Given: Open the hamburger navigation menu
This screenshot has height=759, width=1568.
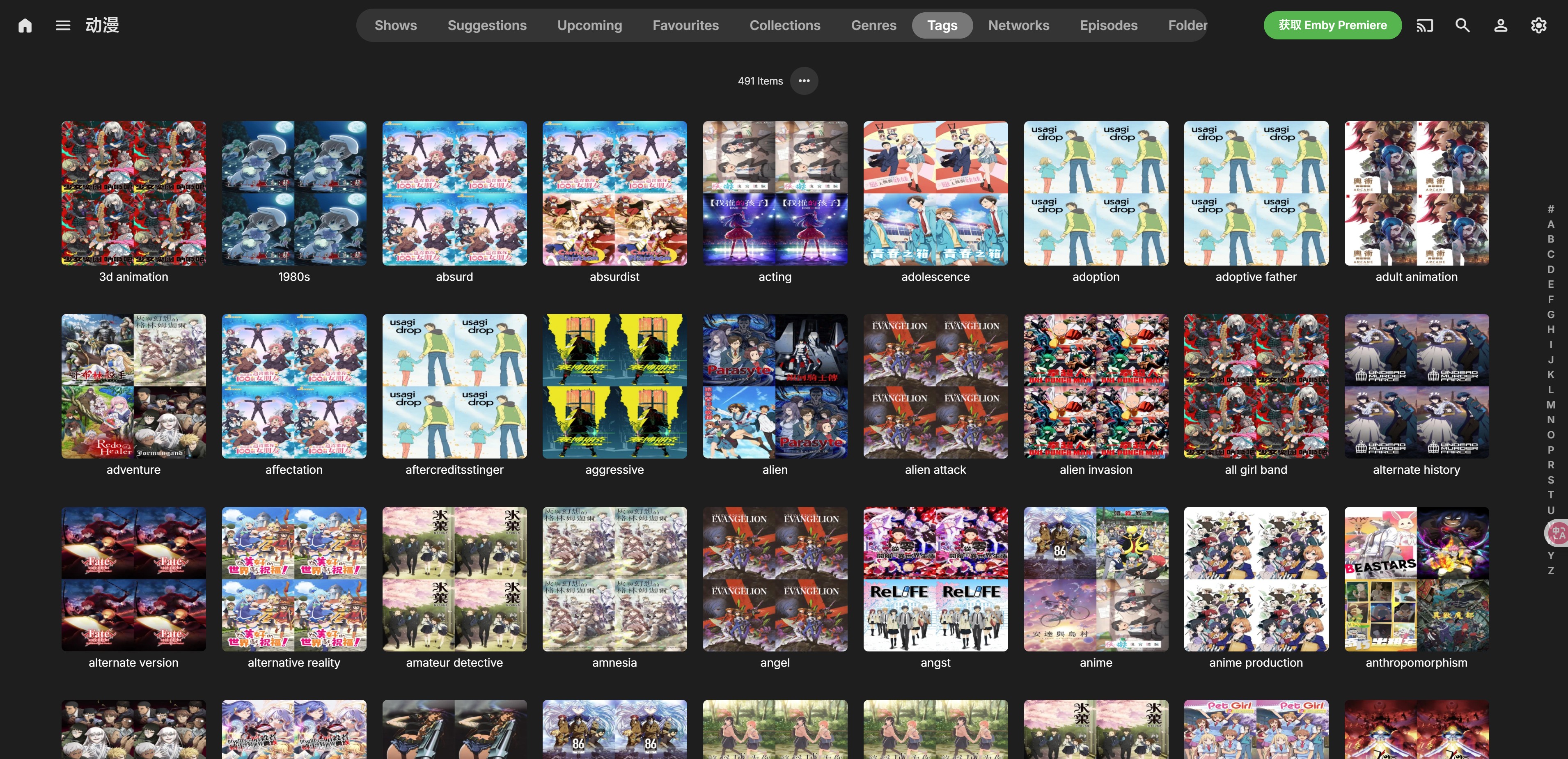Looking at the screenshot, I should point(63,25).
